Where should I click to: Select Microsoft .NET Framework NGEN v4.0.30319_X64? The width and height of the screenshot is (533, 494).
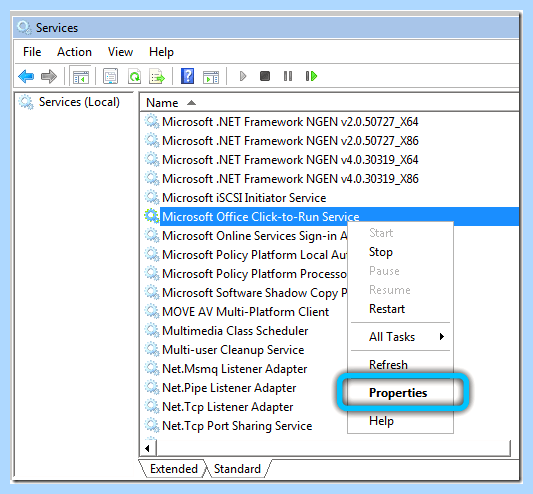pyautogui.click(x=290, y=159)
